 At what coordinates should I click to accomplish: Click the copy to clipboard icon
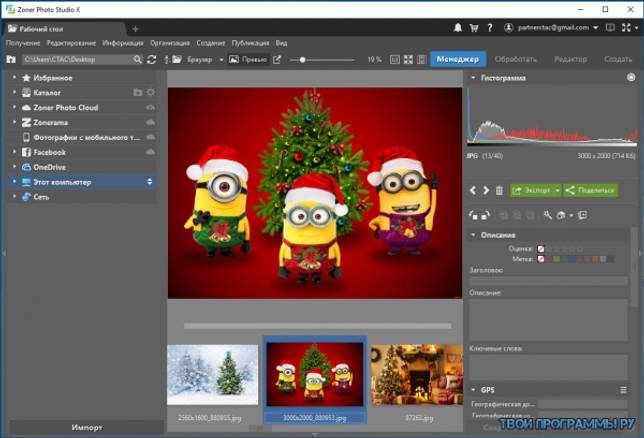coord(582,215)
